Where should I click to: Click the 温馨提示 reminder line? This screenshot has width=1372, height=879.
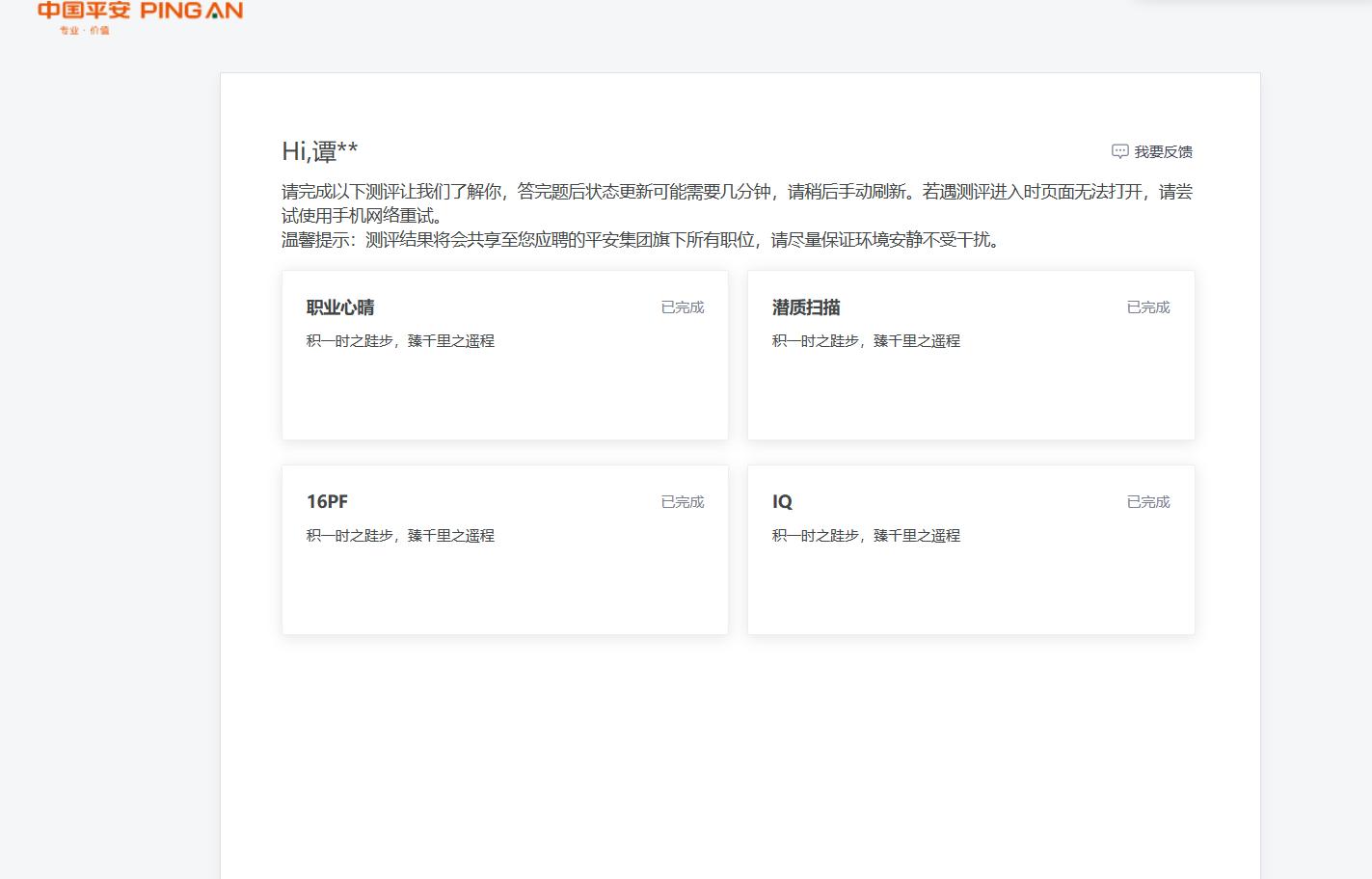click(x=639, y=241)
